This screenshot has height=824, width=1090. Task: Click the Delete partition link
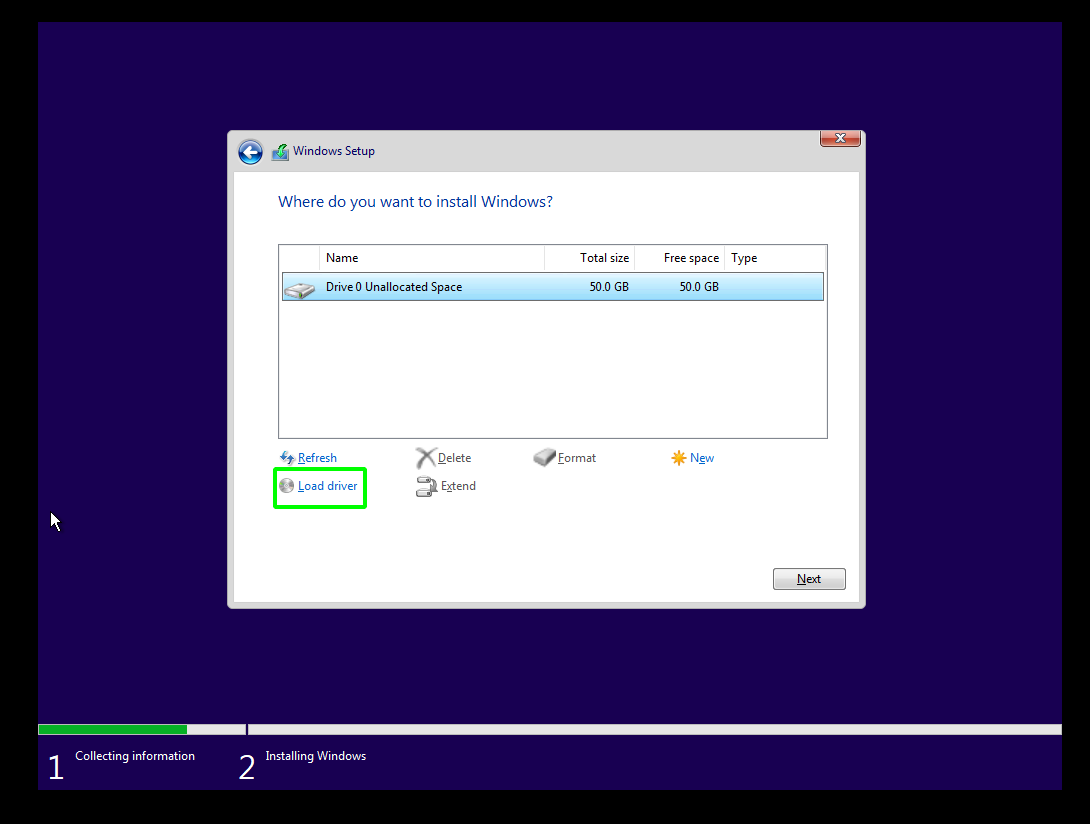click(x=455, y=458)
